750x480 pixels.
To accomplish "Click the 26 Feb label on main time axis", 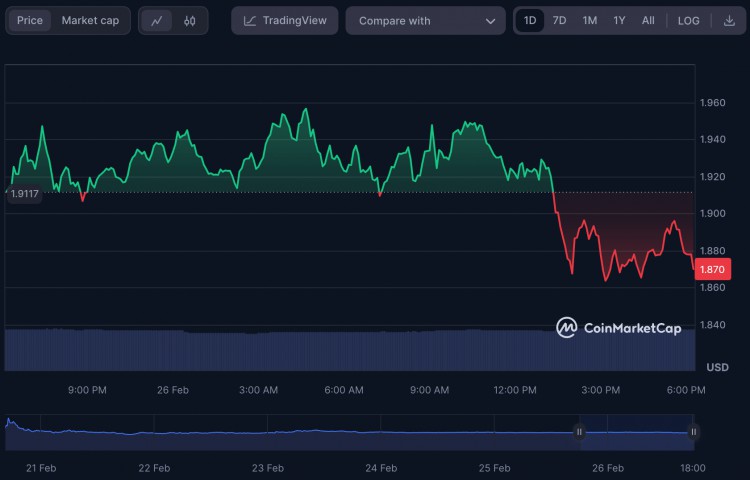I will pos(173,390).
